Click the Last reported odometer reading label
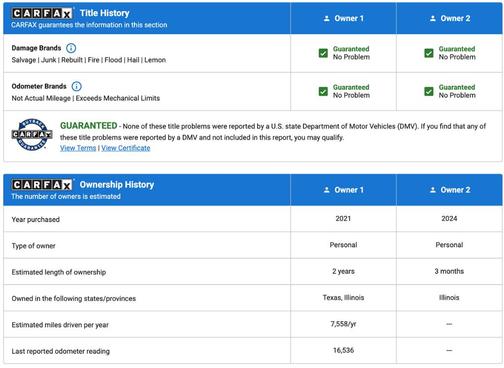 [x=61, y=351]
